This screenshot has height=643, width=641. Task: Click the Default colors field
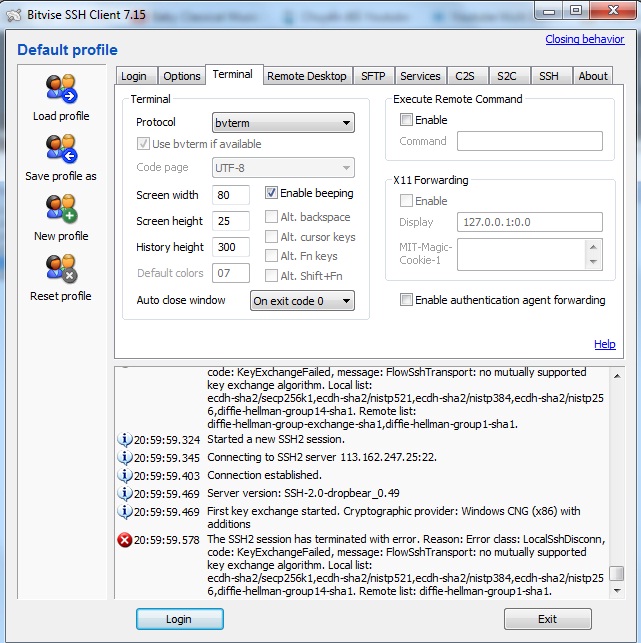[231, 273]
